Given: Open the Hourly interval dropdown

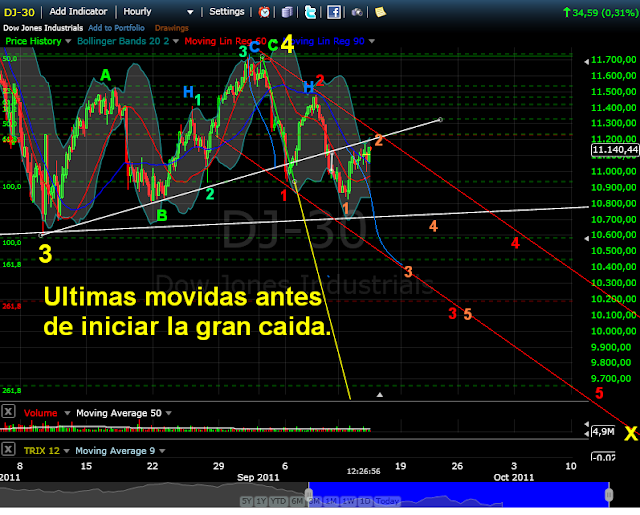Looking at the screenshot, I should (x=158, y=11).
